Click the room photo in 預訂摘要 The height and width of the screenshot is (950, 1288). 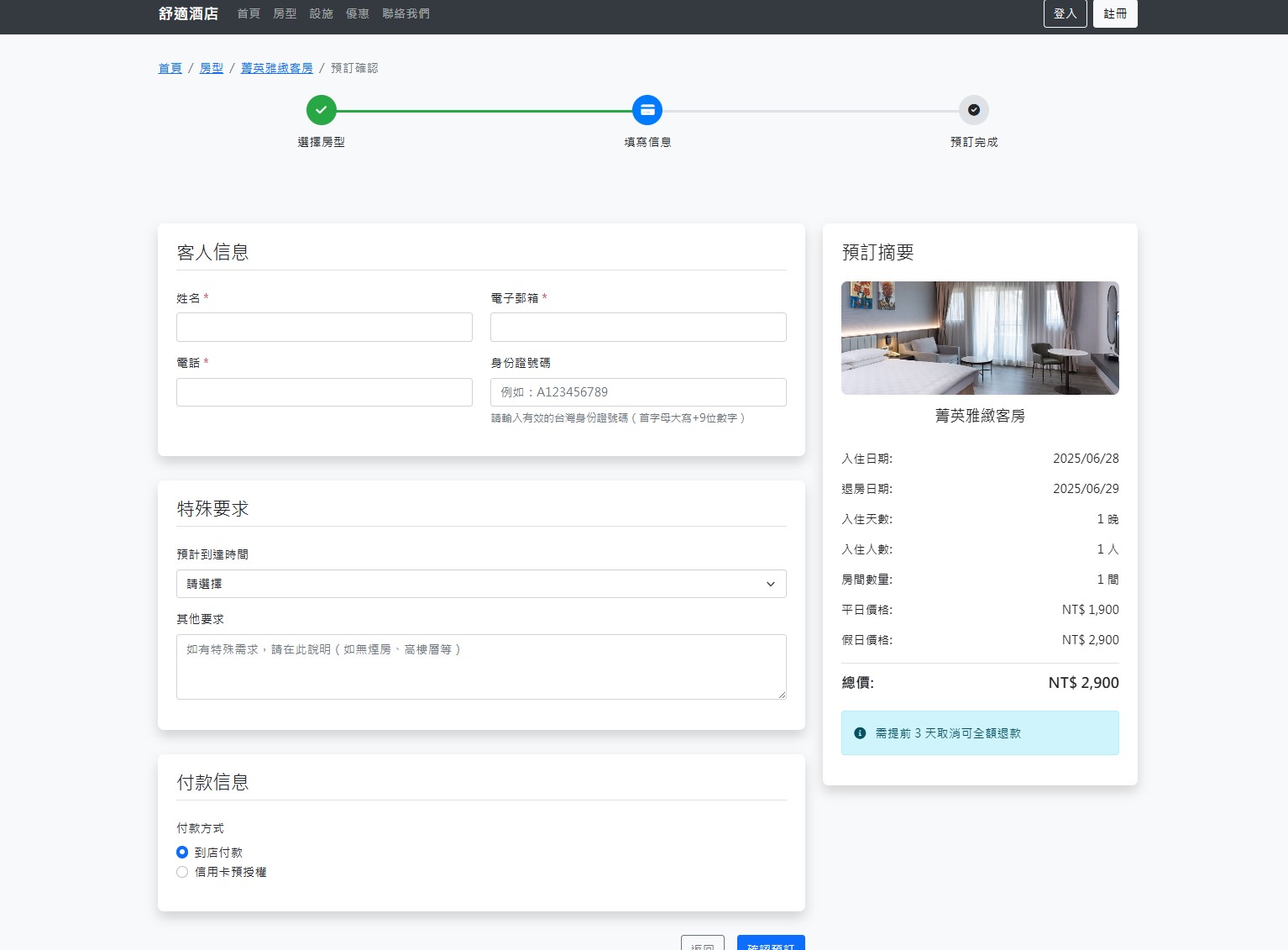(x=980, y=338)
